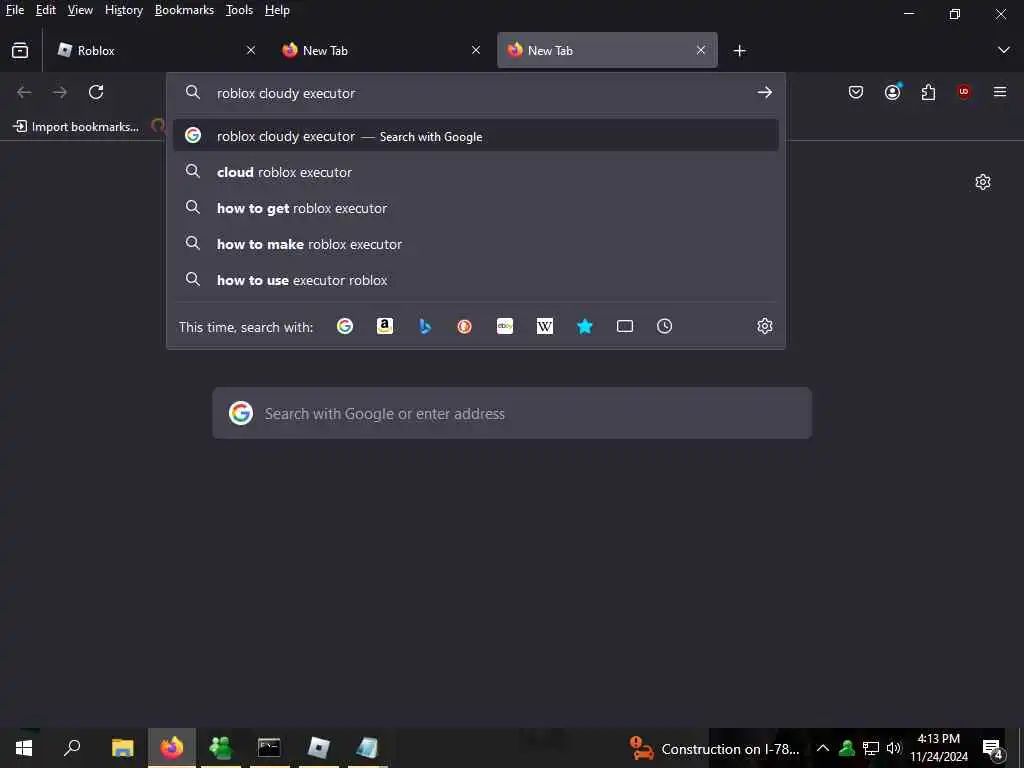Select suggestion 'how to get roblox executor'
1024x768 pixels.
tap(475, 208)
